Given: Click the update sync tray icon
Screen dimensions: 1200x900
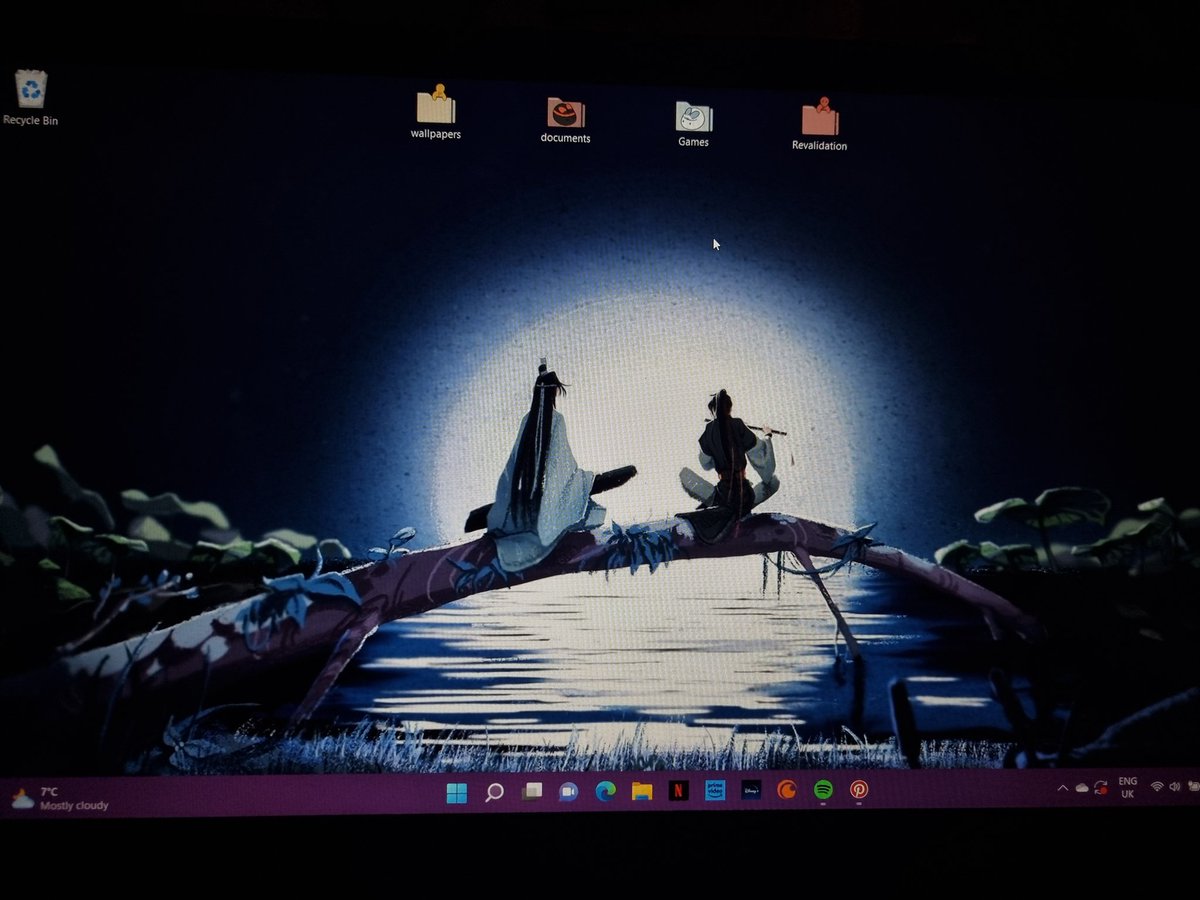Looking at the screenshot, I should click(x=1101, y=787).
